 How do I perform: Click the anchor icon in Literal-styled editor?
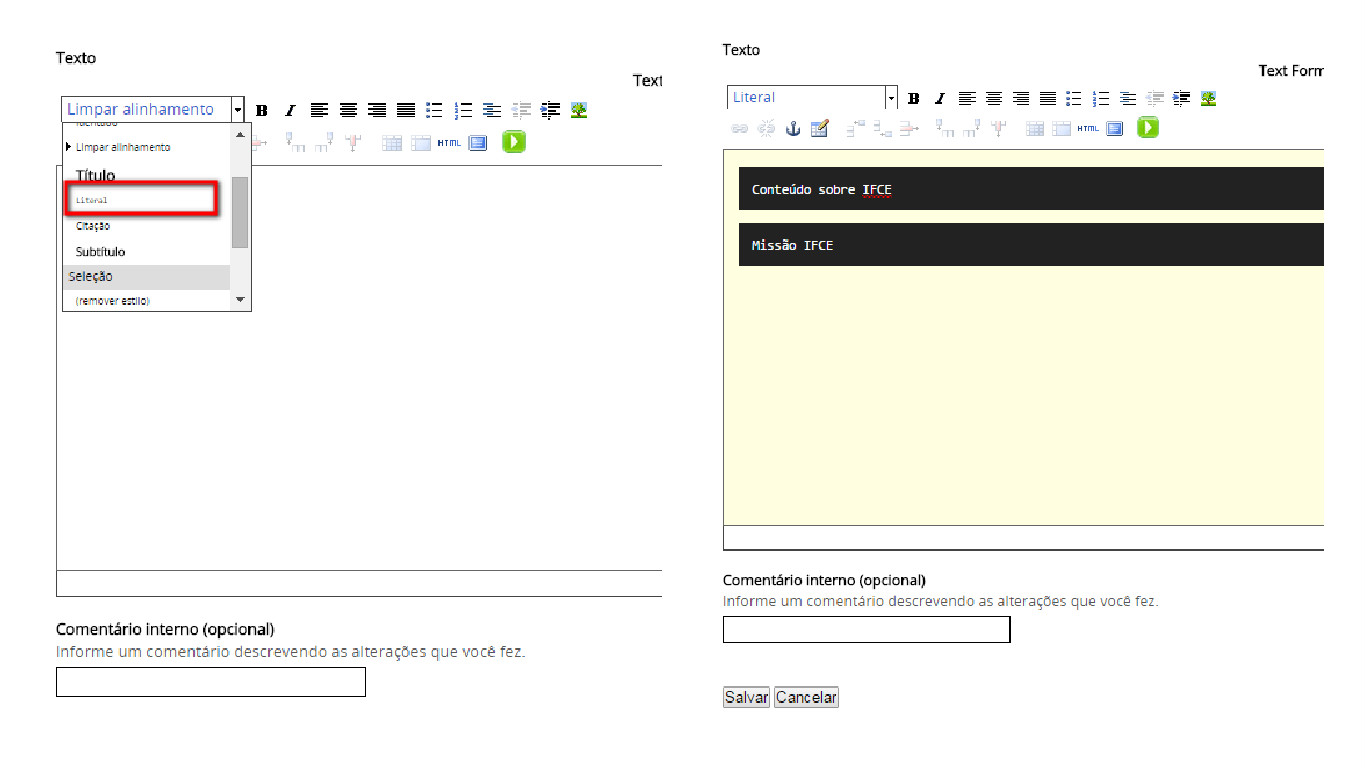(x=793, y=128)
